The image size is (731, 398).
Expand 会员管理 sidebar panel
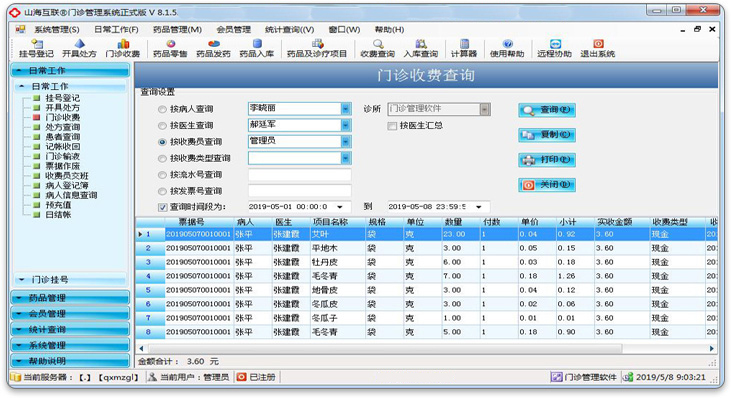click(x=70, y=314)
